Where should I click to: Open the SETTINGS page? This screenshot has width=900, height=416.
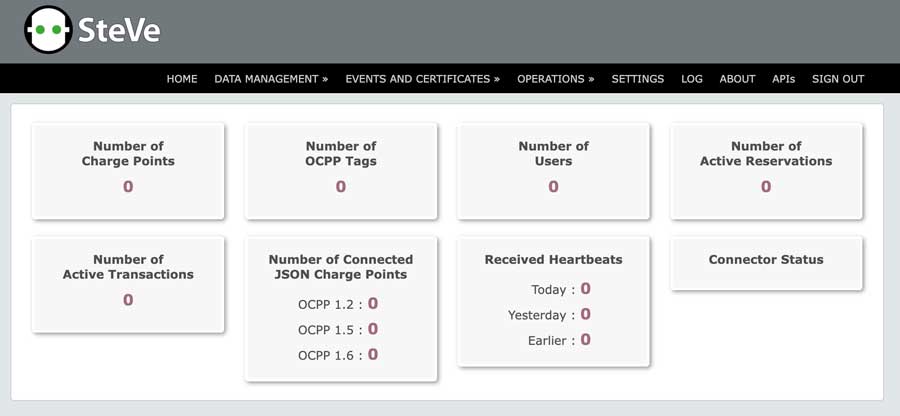pyautogui.click(x=637, y=79)
